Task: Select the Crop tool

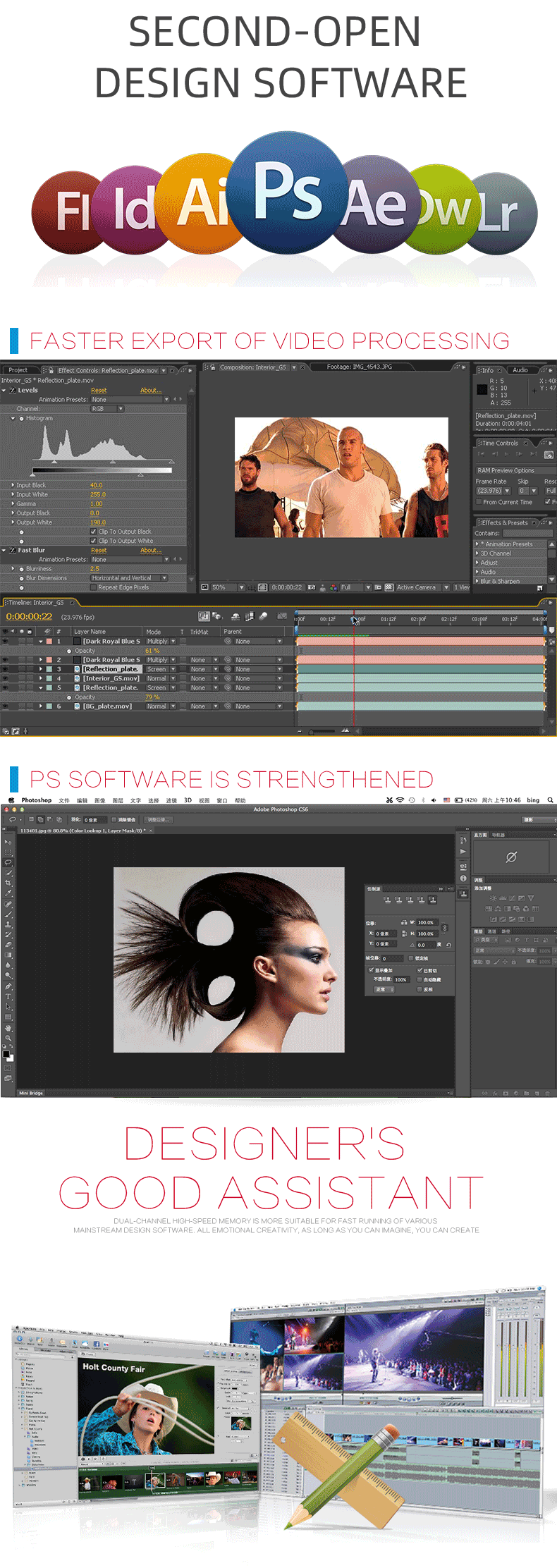Action: point(8,882)
